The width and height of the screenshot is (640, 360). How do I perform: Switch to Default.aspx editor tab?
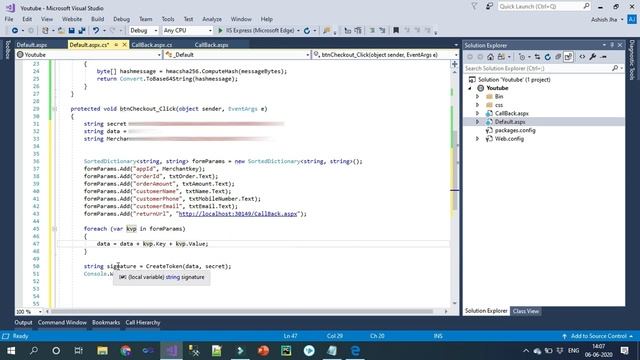(32, 45)
